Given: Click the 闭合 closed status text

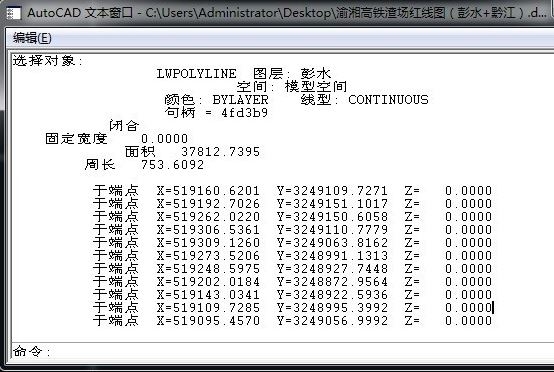Looking at the screenshot, I should tap(124, 125).
